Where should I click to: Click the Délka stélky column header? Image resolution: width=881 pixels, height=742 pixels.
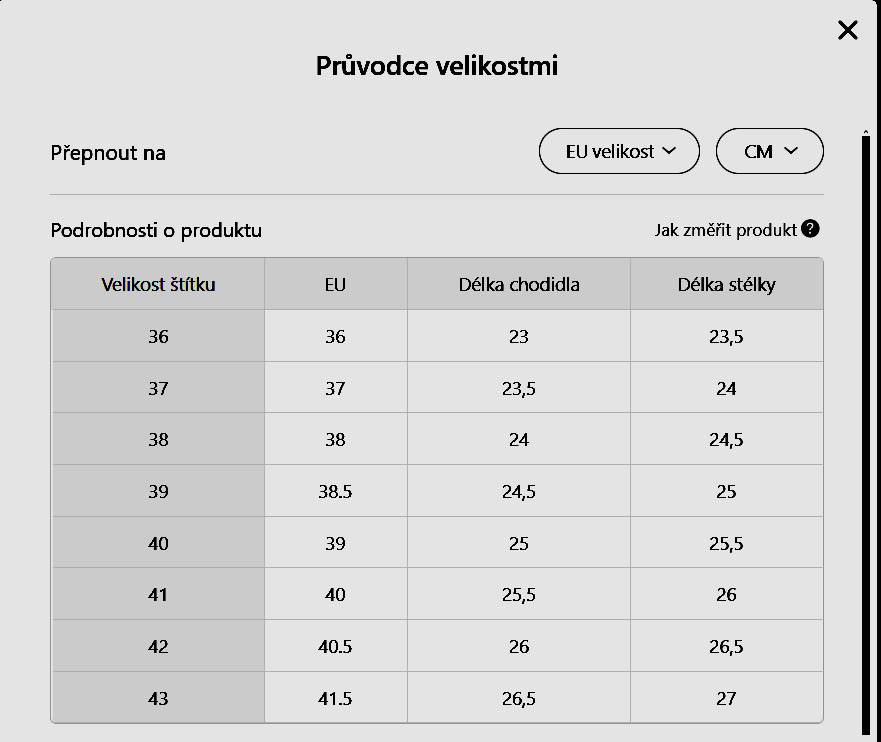coord(726,284)
